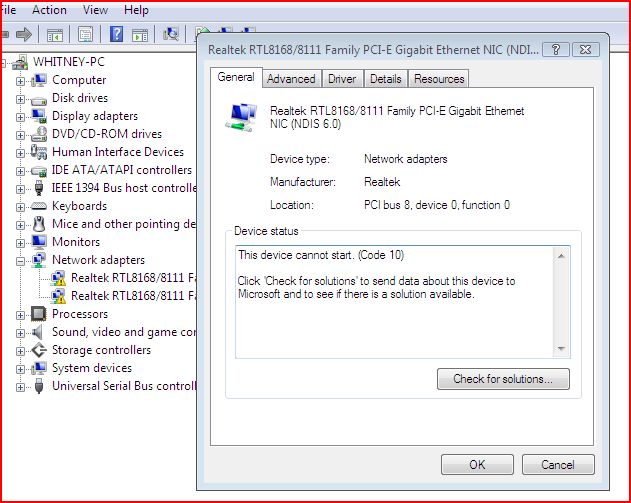
Task: Open the Action menu
Action: click(x=49, y=10)
